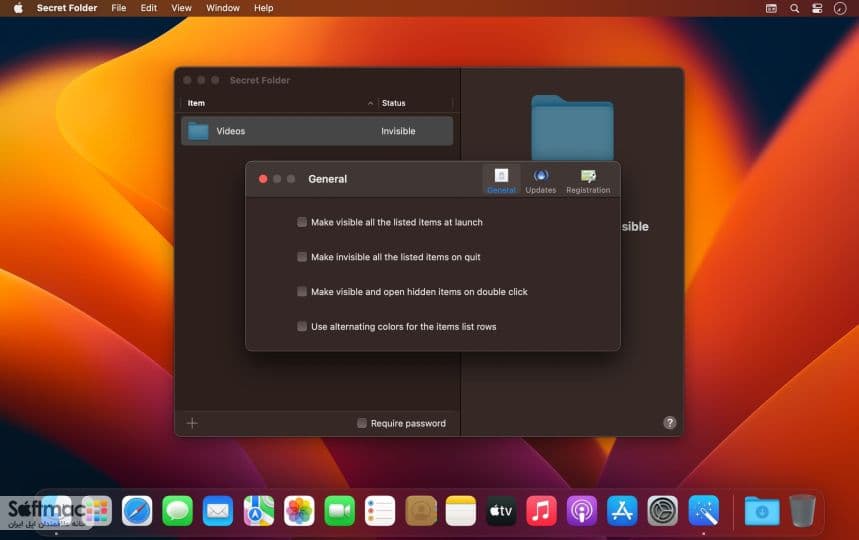
Task: Open Mail from the Dock
Action: point(218,511)
